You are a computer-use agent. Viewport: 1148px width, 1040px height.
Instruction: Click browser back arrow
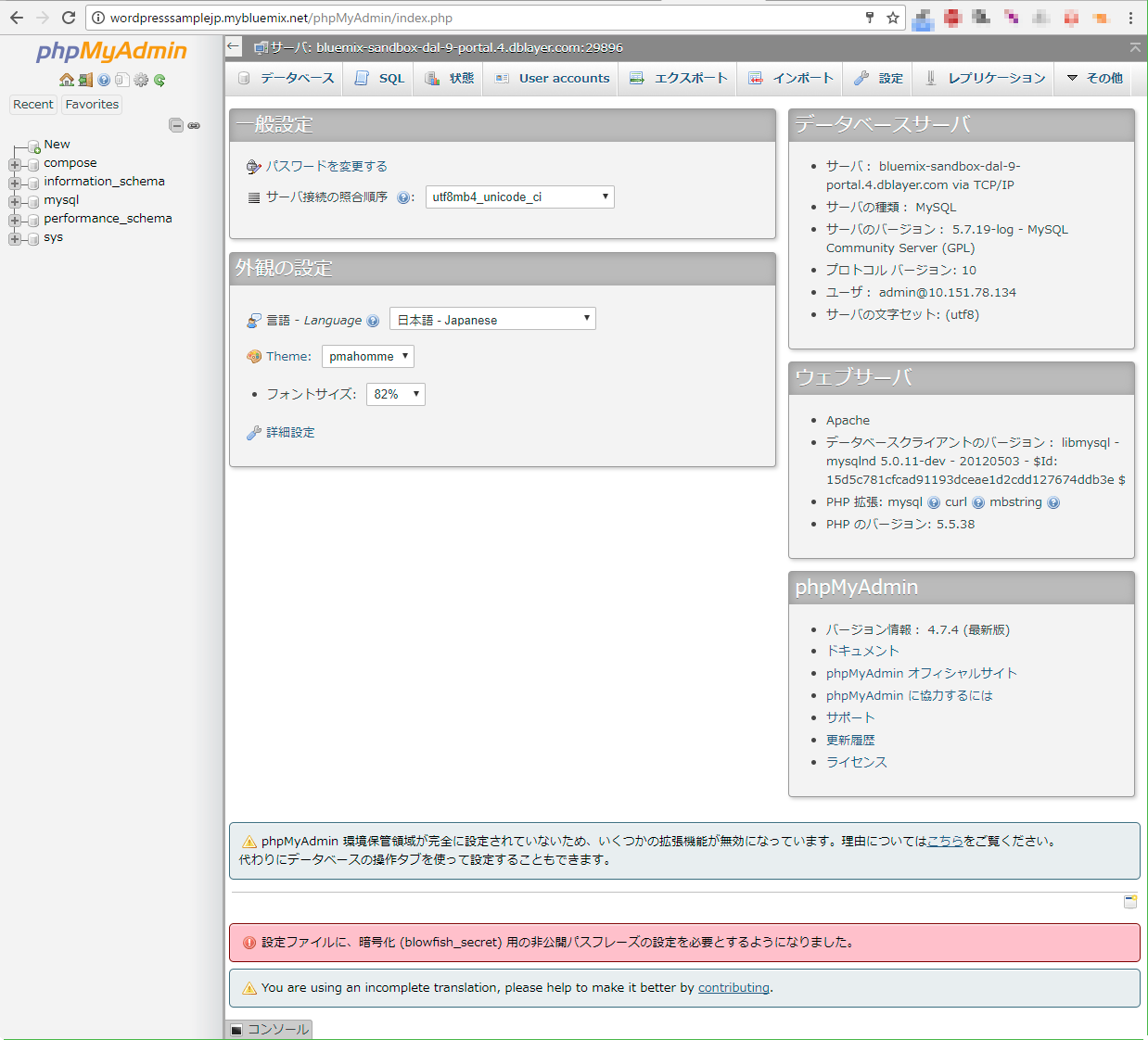click(x=17, y=18)
